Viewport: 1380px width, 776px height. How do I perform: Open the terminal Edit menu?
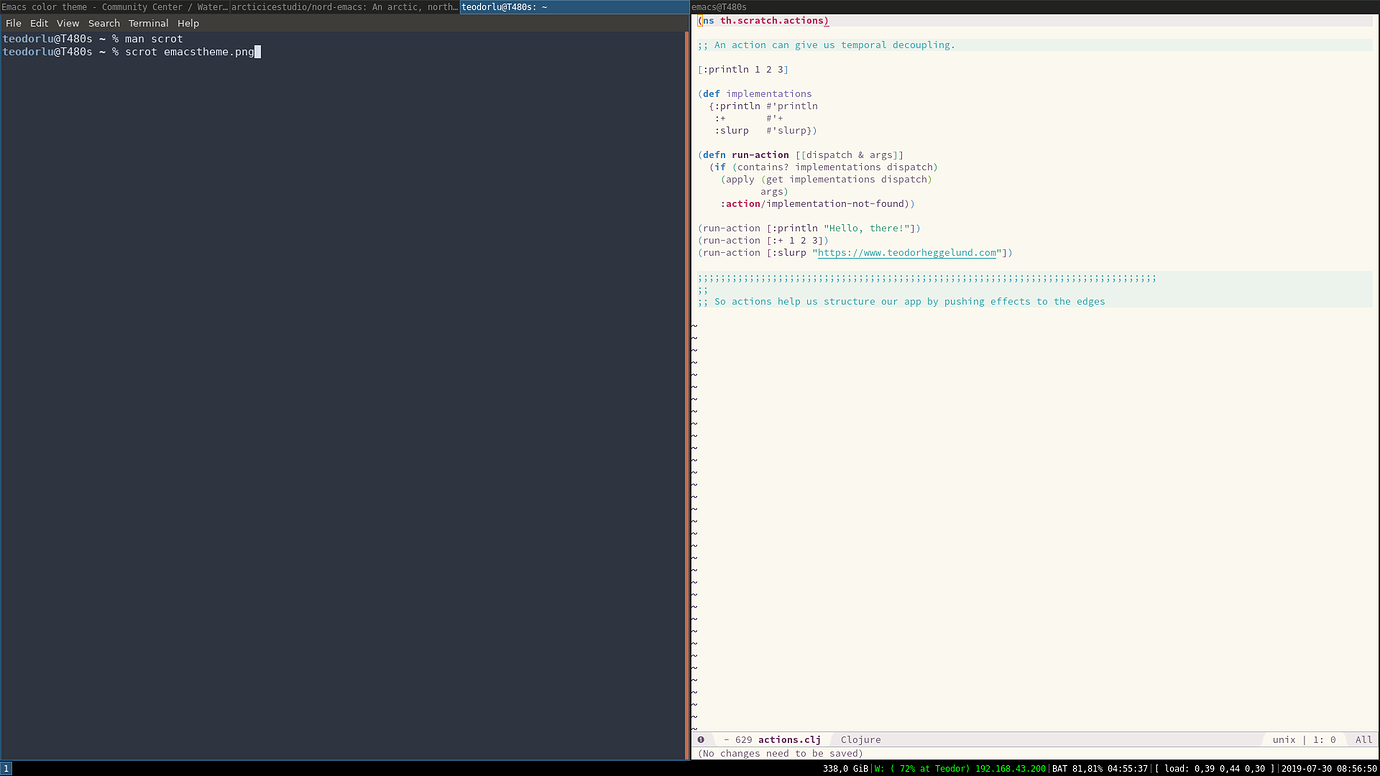point(39,23)
